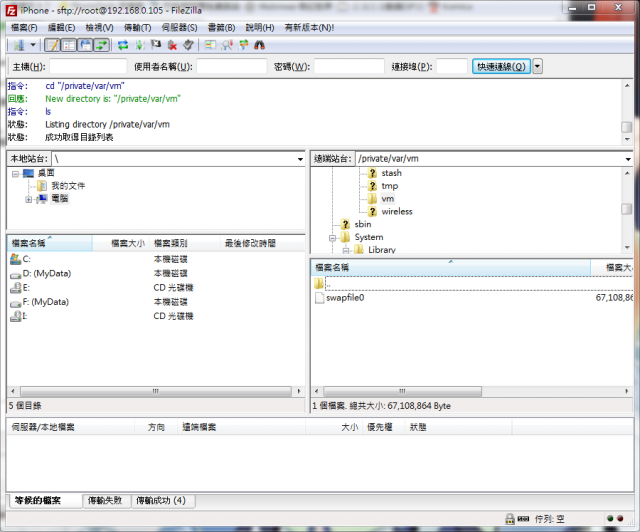Collapse 桌面 tree node
This screenshot has width=640, height=532.
click(x=16, y=174)
